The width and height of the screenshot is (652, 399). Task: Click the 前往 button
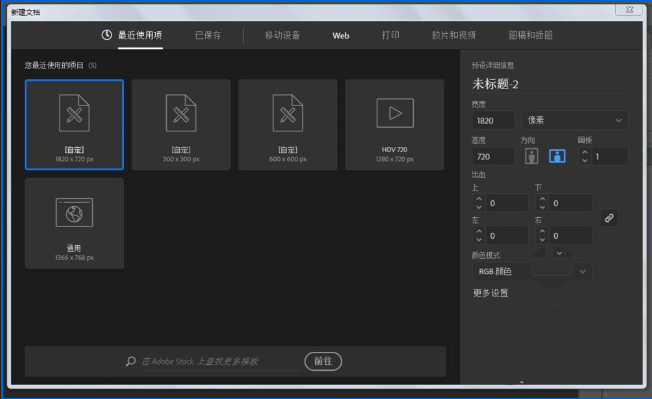coord(323,361)
